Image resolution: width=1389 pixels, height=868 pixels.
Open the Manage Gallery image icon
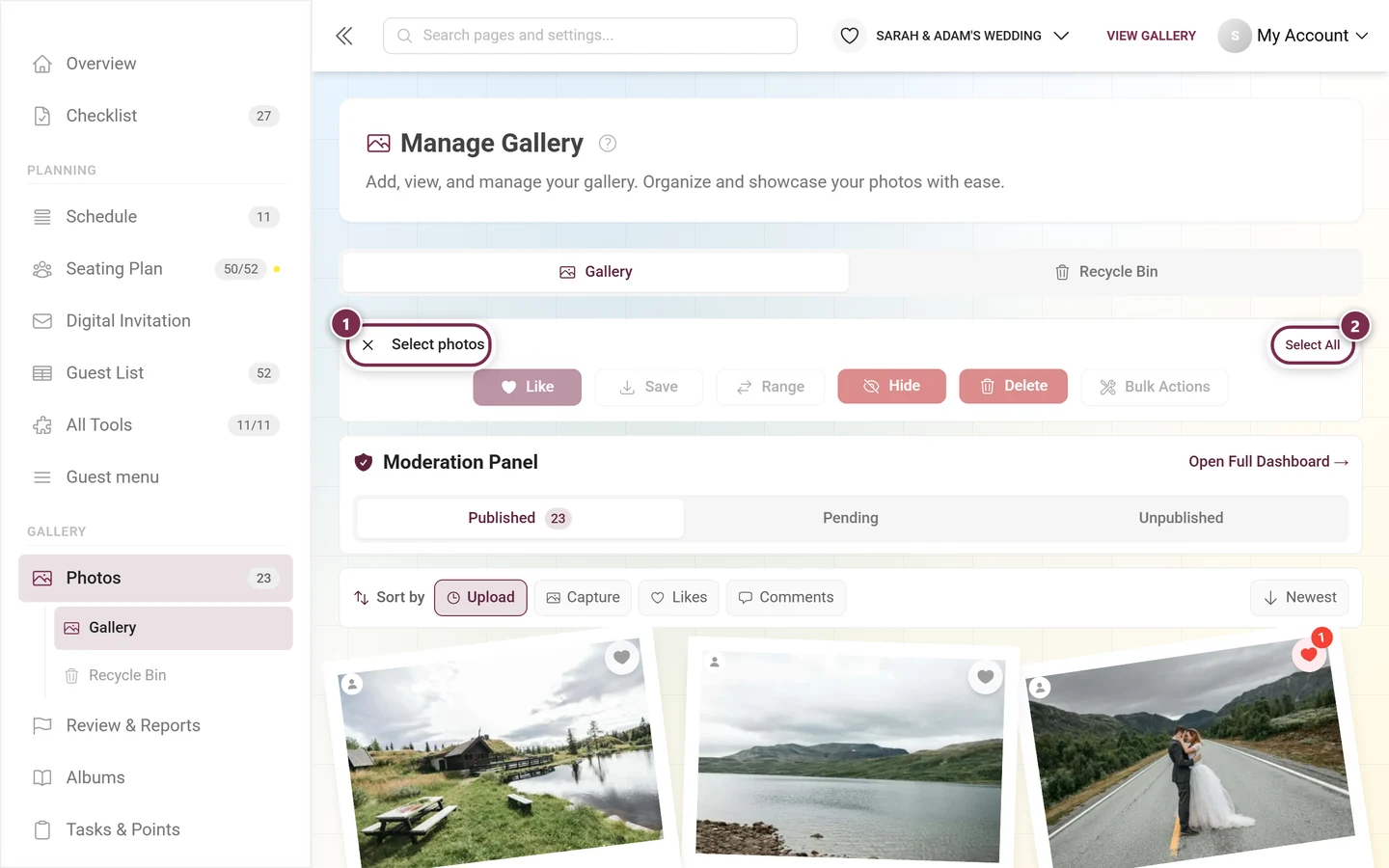pyautogui.click(x=379, y=144)
